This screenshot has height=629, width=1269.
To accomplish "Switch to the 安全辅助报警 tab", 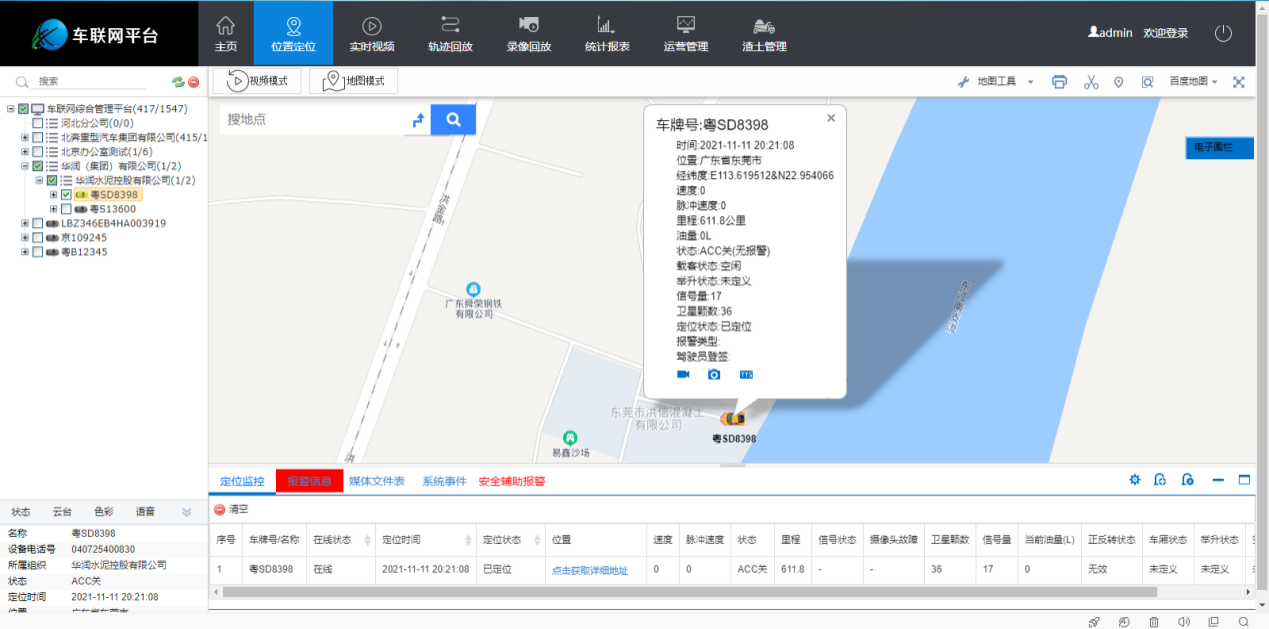I will click(512, 481).
